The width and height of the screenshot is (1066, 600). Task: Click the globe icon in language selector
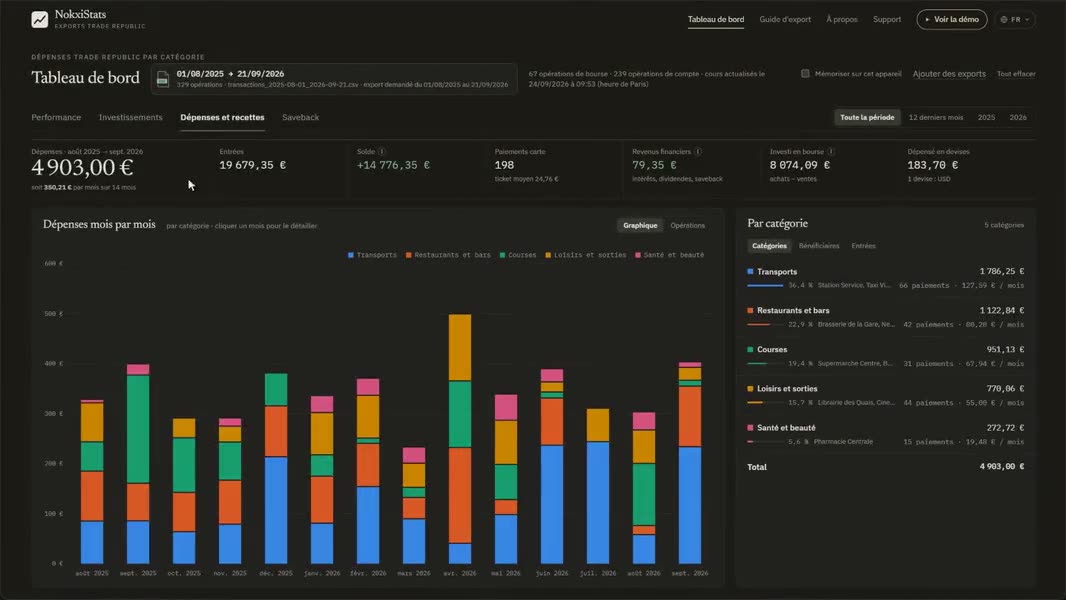(x=1004, y=20)
